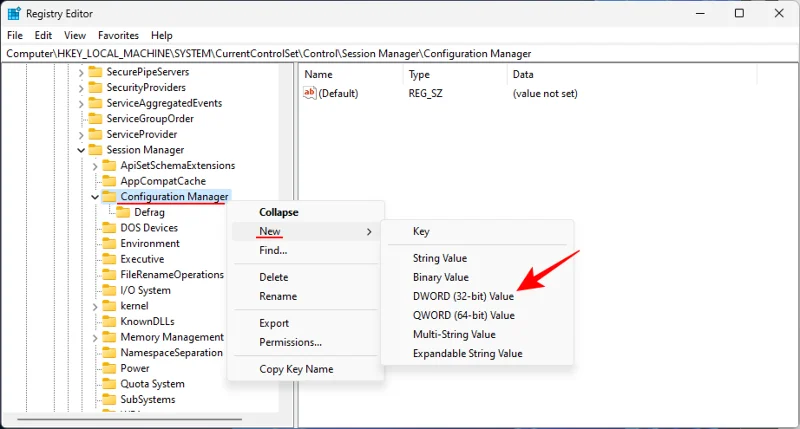
Task: Select Permissions... in the context menu
Action: click(290, 342)
